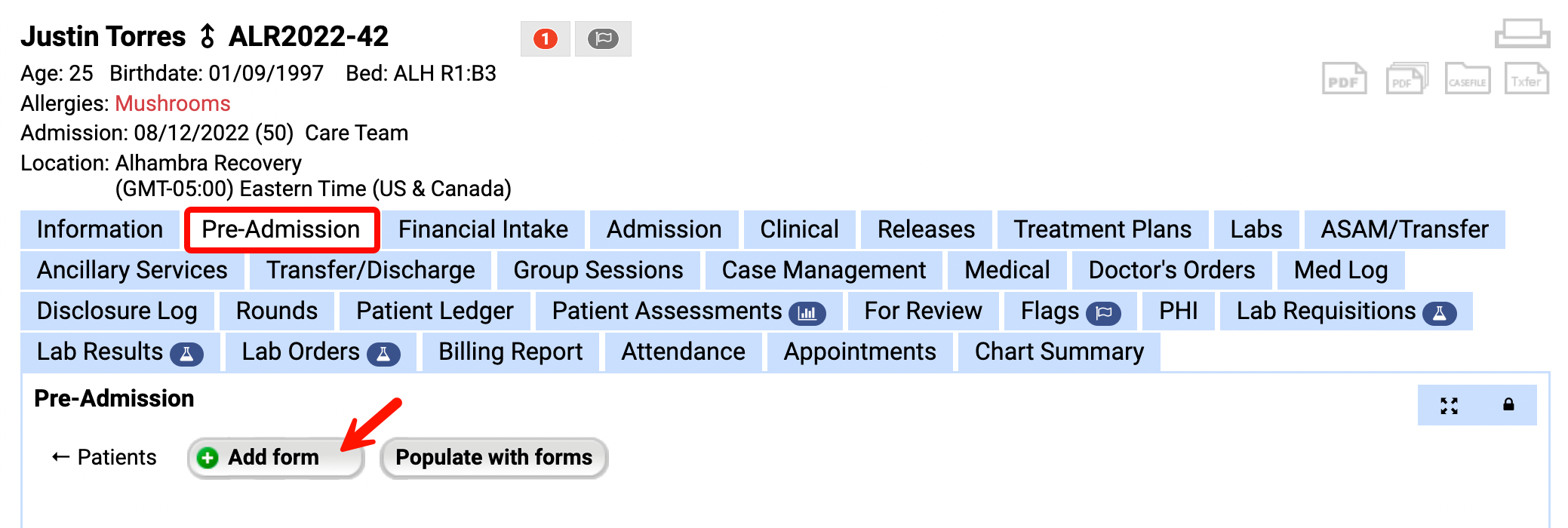Image resolution: width=1568 pixels, height=528 pixels.
Task: Toggle fullscreen expand in Pre-Admission header
Action: [x=1447, y=405]
